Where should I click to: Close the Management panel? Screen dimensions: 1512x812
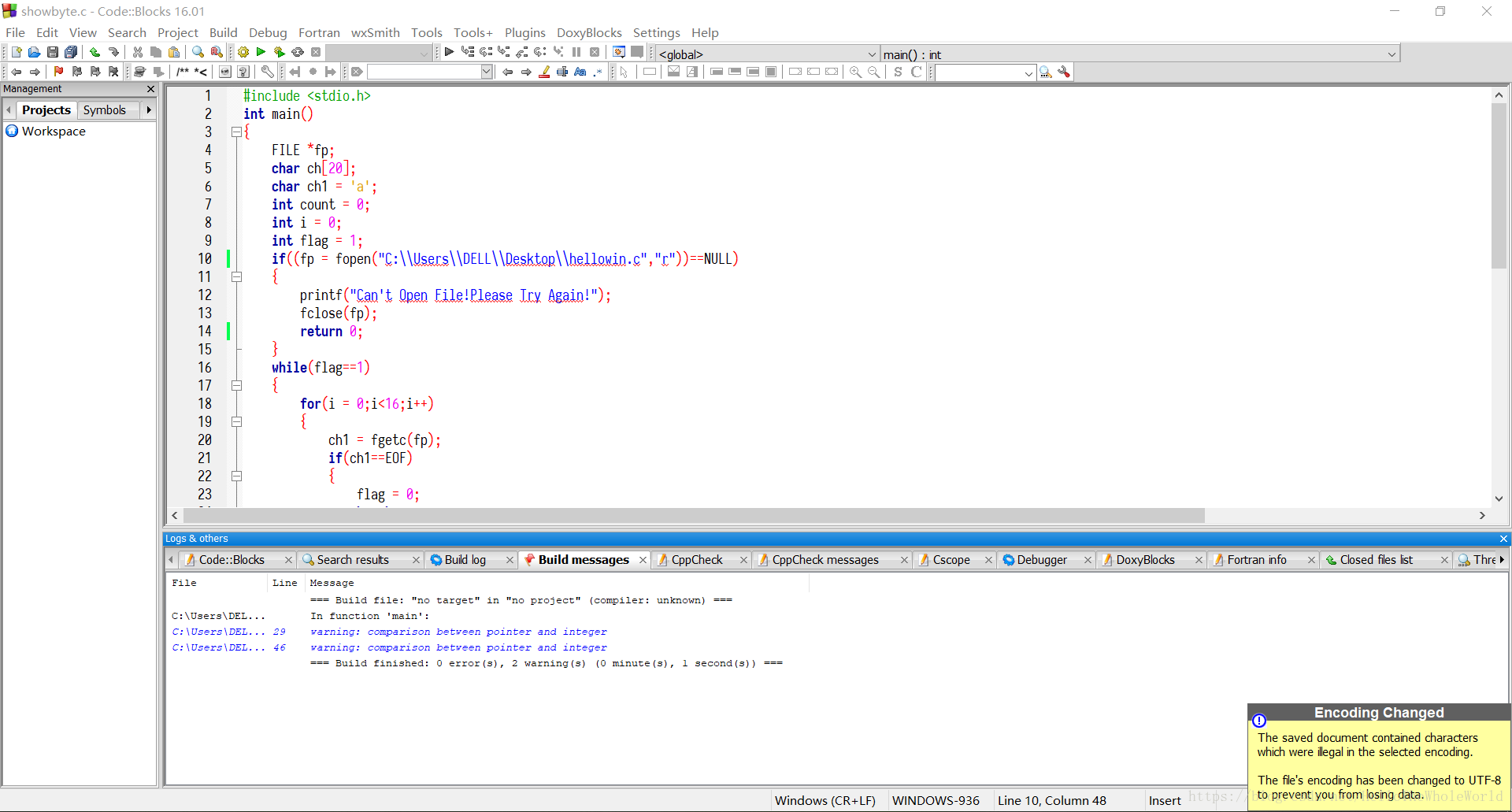[x=150, y=89]
